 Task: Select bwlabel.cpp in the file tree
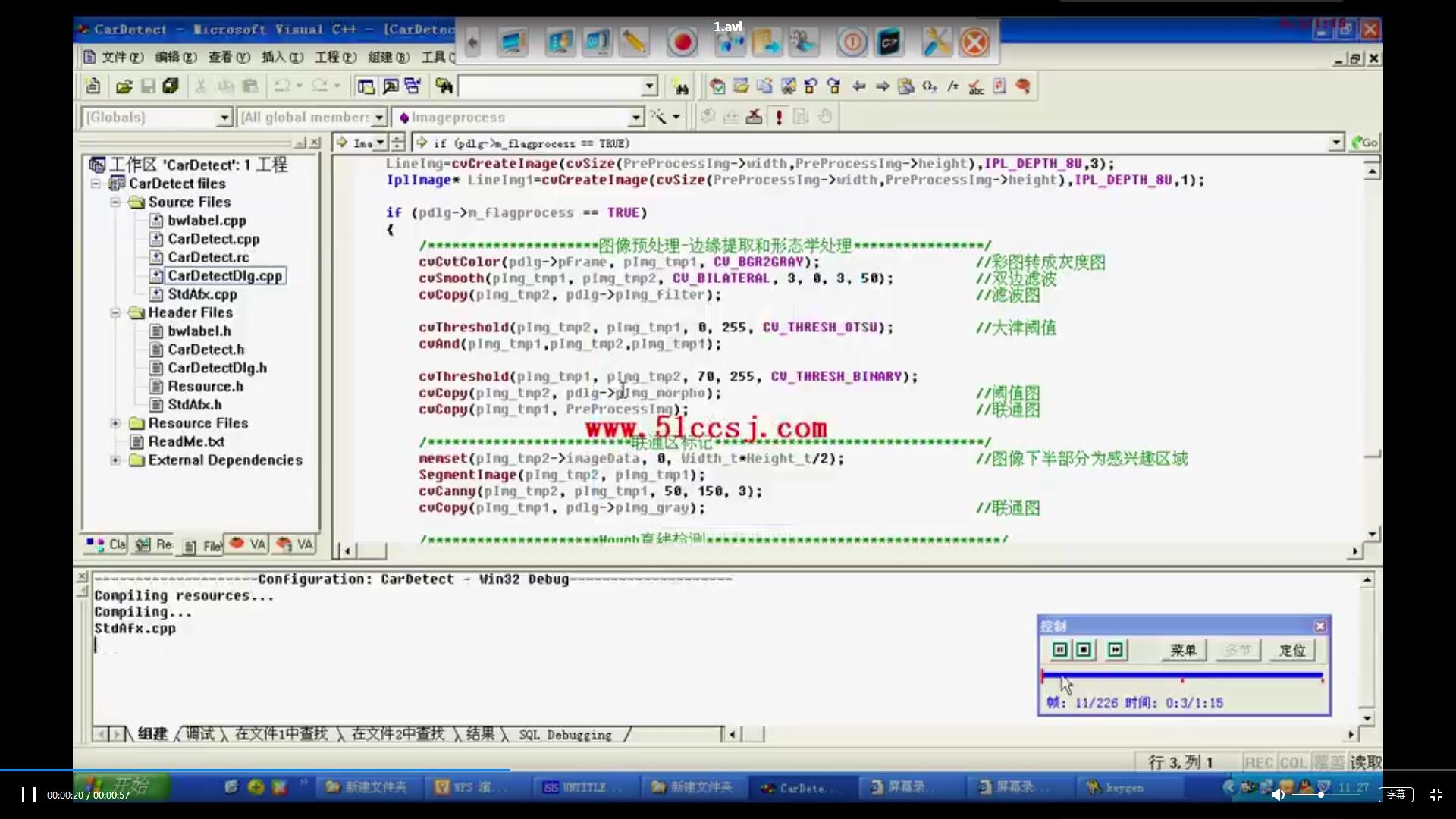point(206,221)
